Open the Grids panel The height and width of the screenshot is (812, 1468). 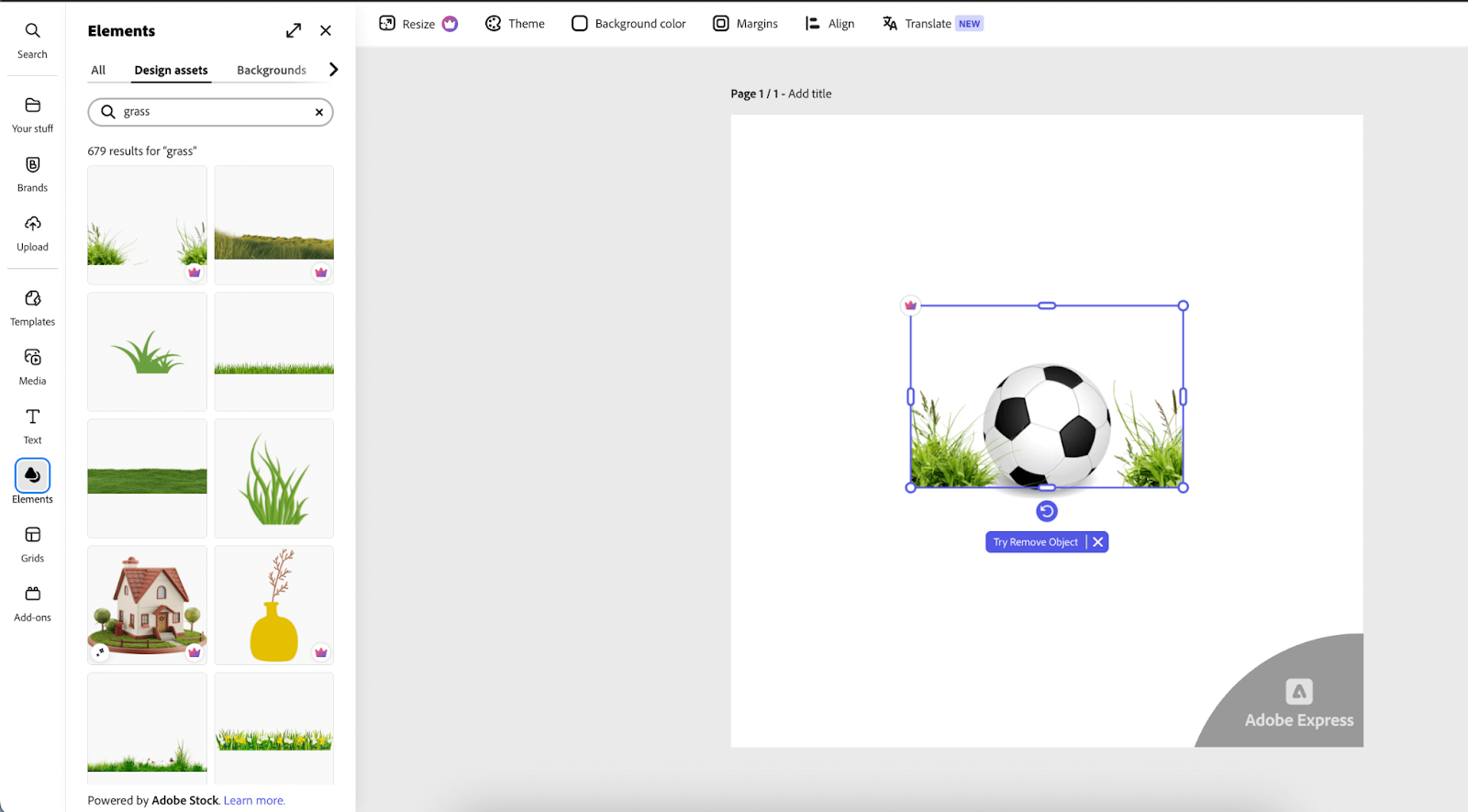point(32,545)
